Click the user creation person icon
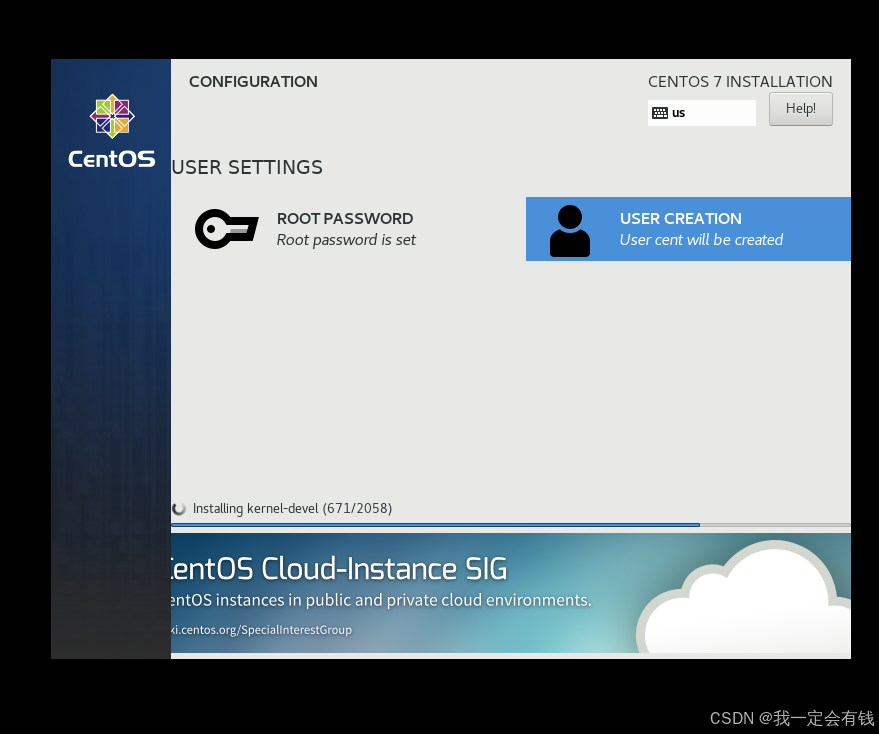This screenshot has height=734, width=879. click(x=570, y=231)
